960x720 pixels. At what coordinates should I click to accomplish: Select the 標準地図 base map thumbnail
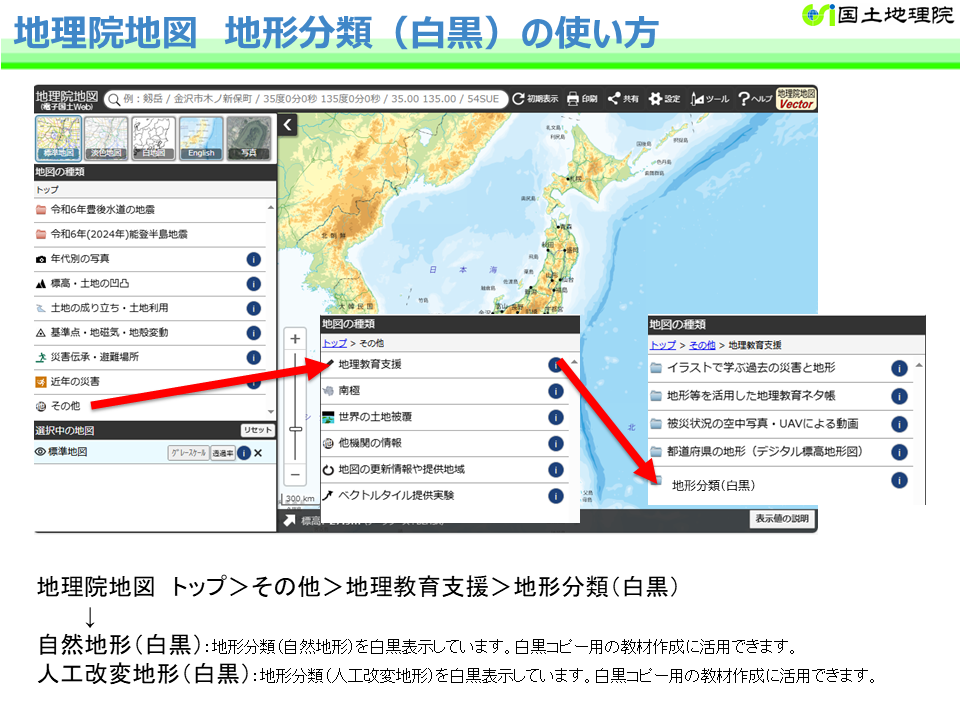tap(58, 138)
